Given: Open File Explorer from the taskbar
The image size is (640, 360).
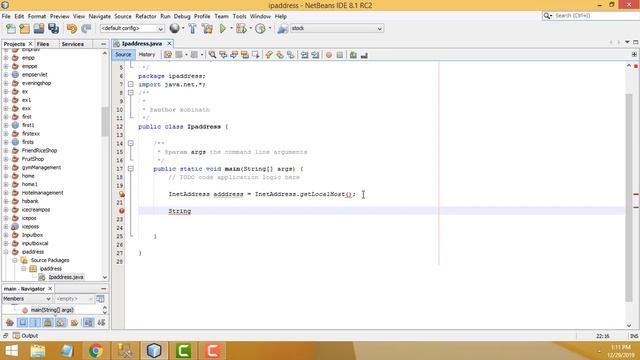Looking at the screenshot, I should [x=38, y=351].
